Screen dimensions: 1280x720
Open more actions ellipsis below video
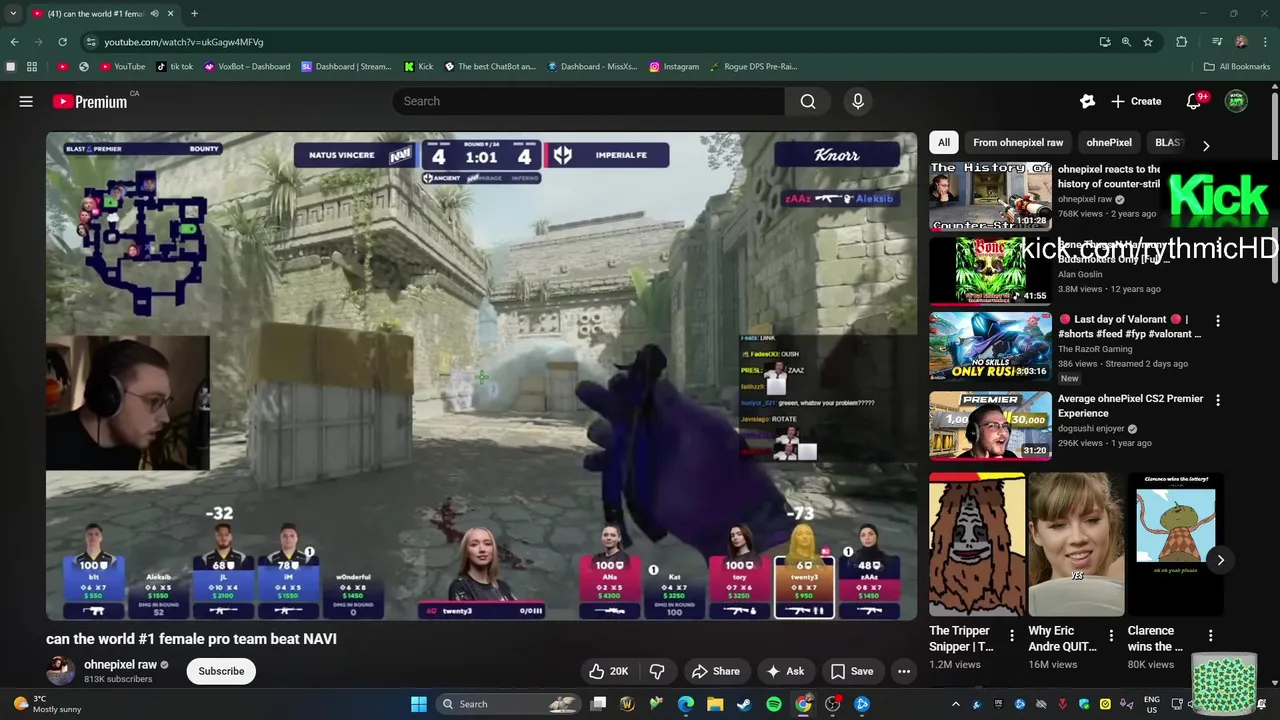[x=904, y=671]
